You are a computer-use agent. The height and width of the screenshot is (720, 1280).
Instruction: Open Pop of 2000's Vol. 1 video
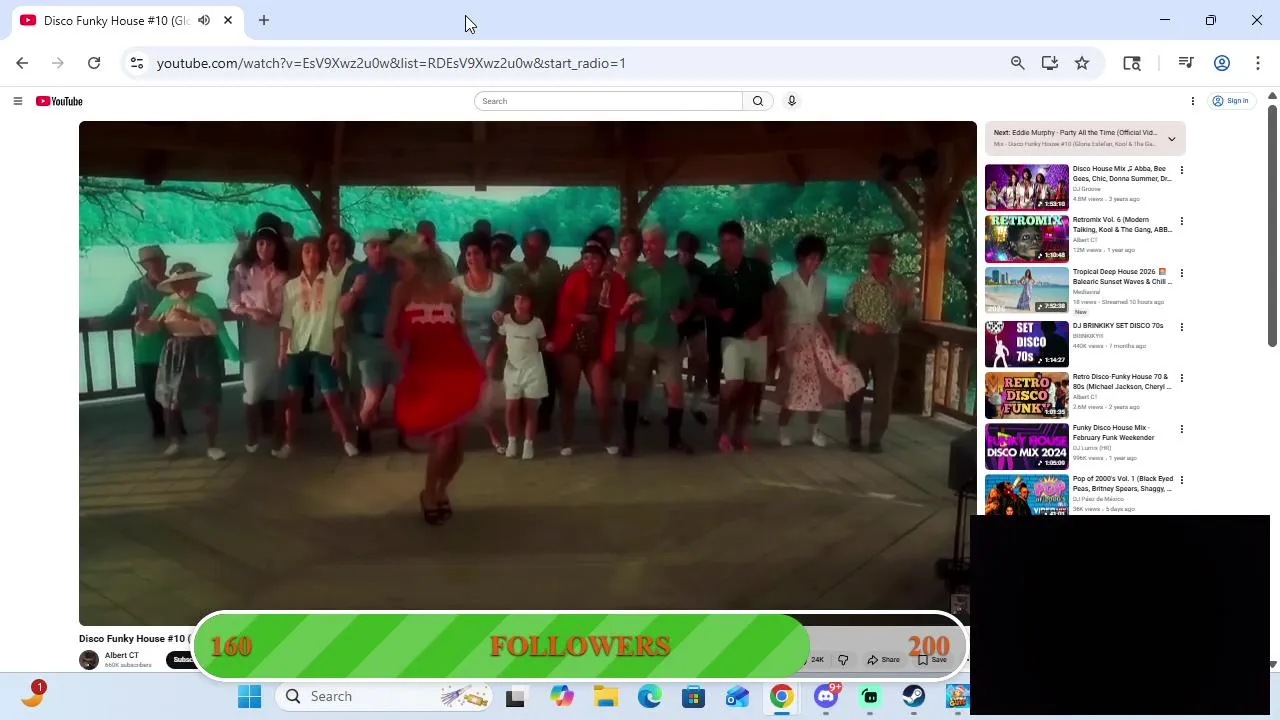pyautogui.click(x=1027, y=495)
